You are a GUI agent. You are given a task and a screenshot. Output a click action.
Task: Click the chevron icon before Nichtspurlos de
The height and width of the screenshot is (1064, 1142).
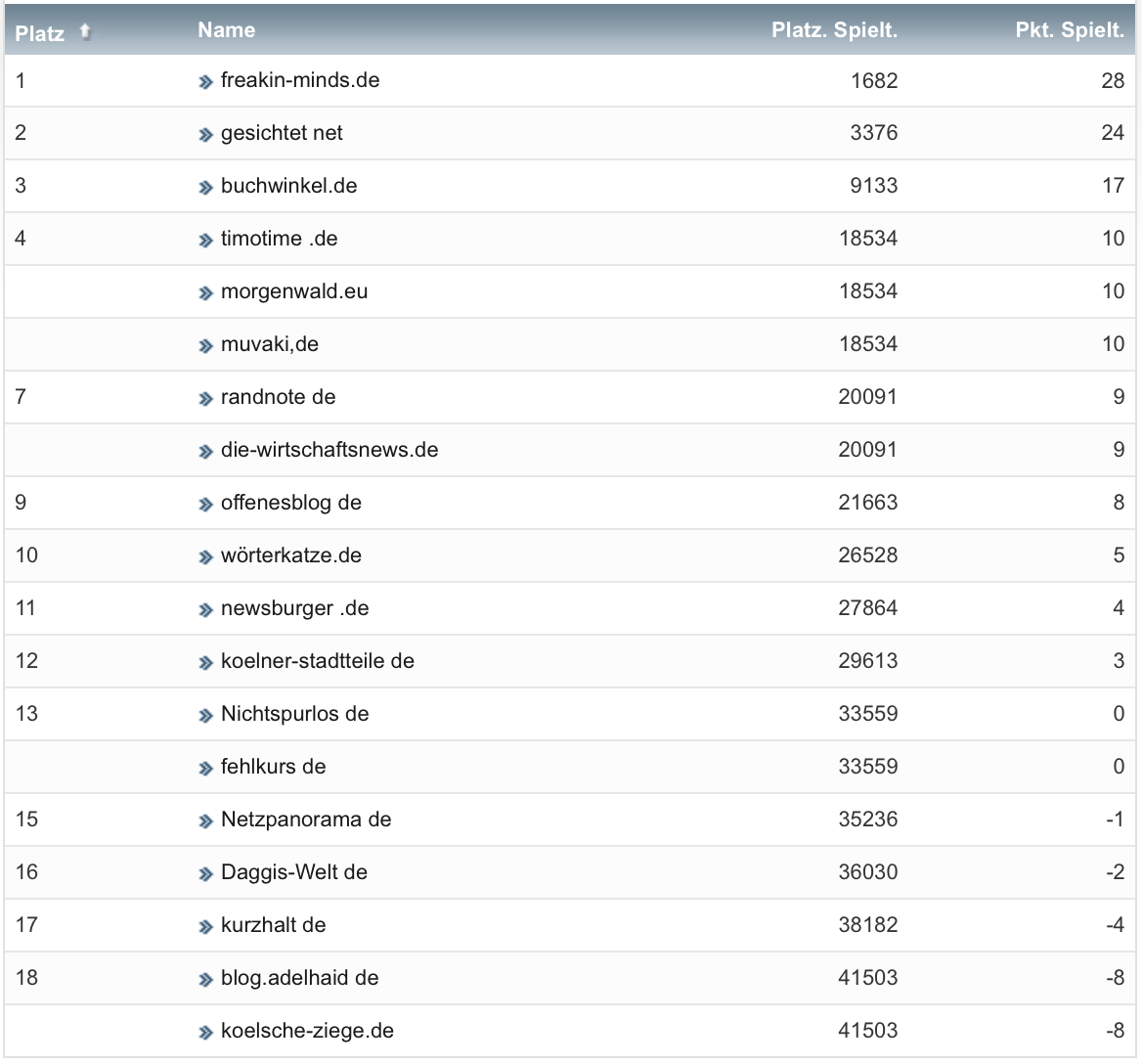coord(205,716)
